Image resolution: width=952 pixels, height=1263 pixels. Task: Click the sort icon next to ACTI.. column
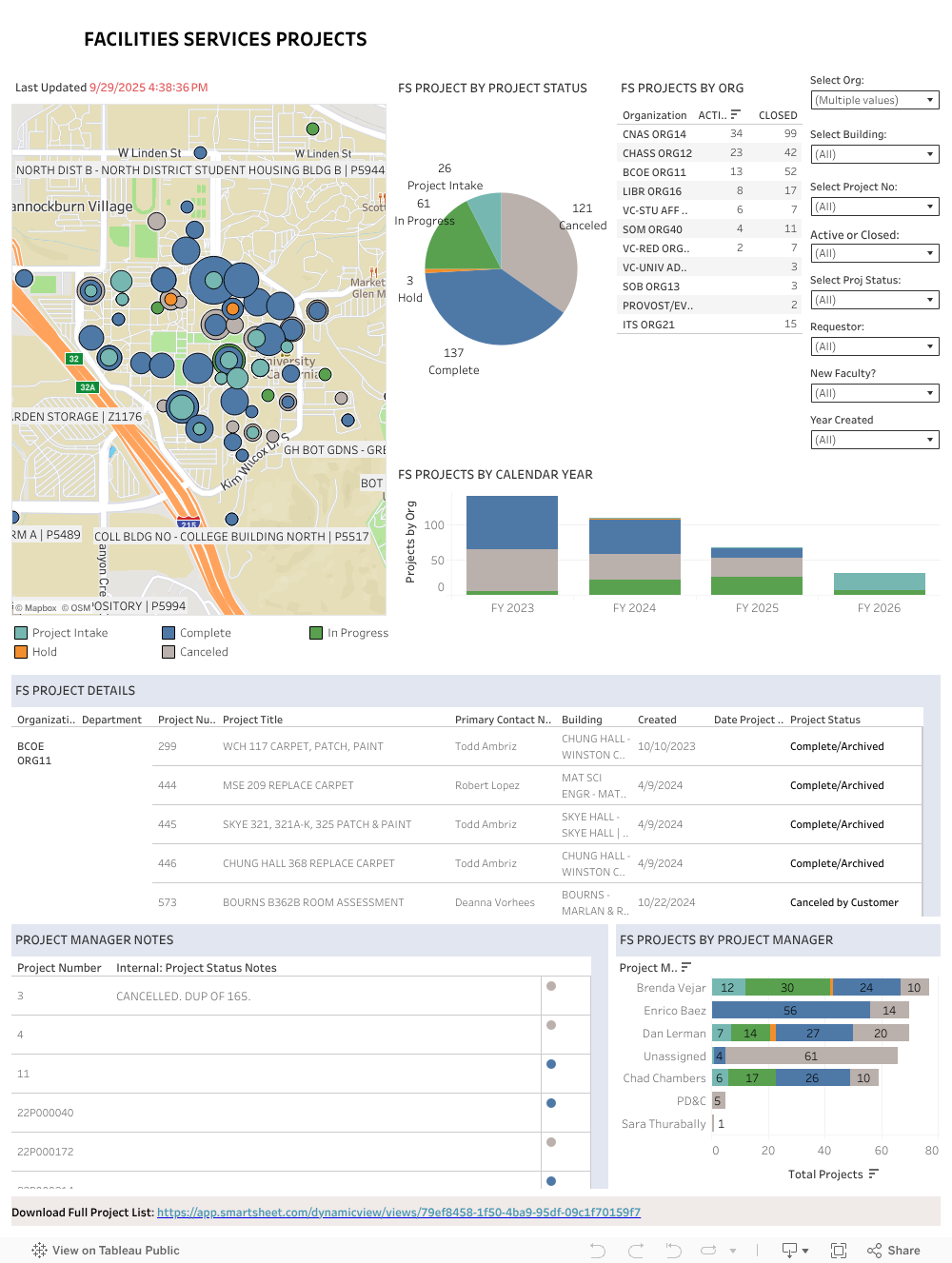[736, 114]
